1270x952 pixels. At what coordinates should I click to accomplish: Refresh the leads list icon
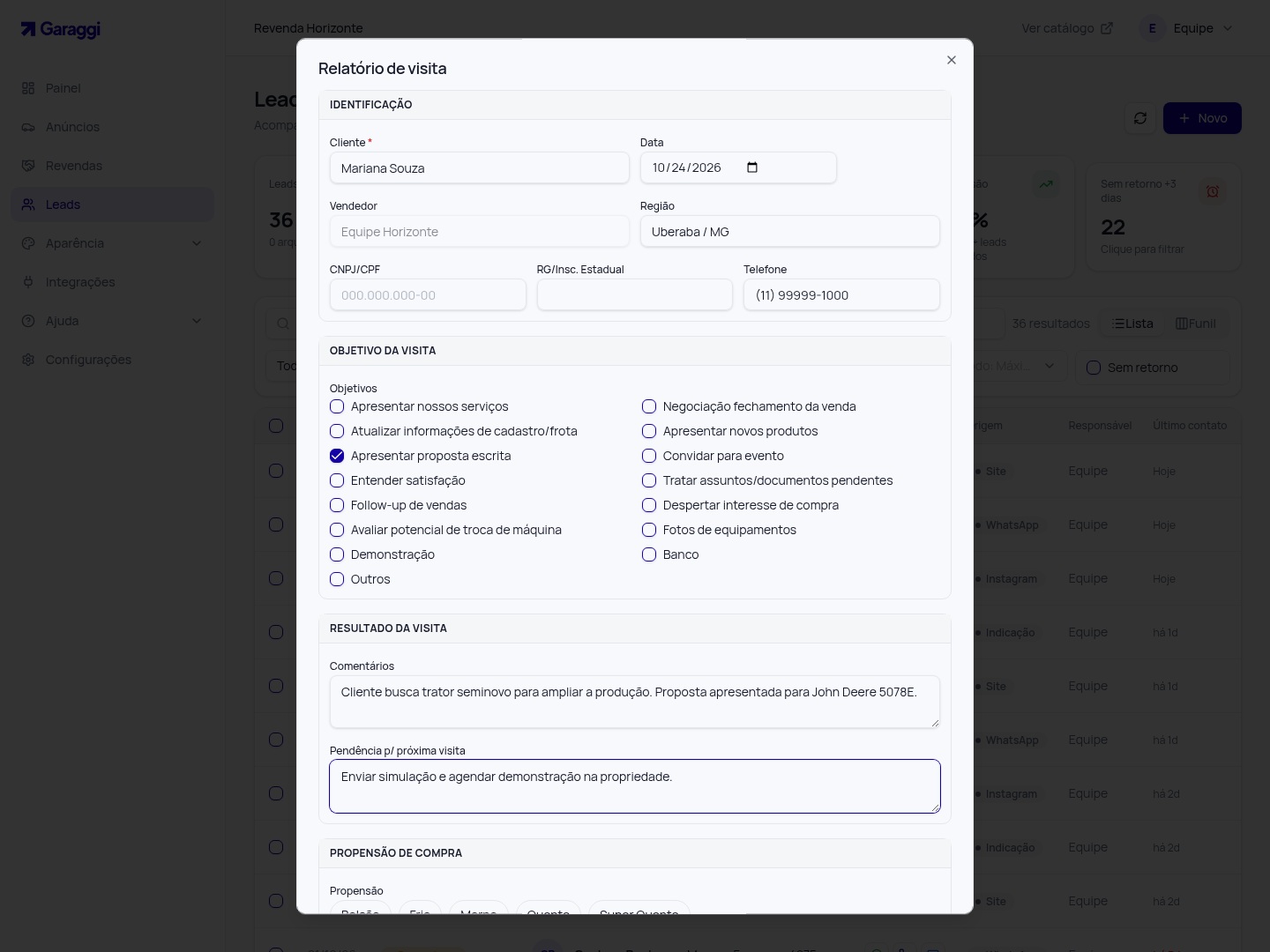1140,118
